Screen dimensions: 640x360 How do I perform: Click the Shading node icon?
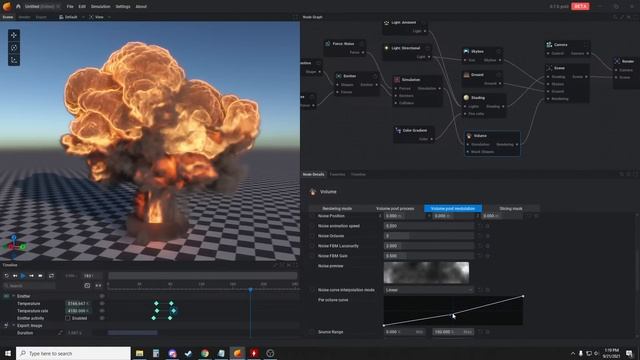[x=467, y=98]
